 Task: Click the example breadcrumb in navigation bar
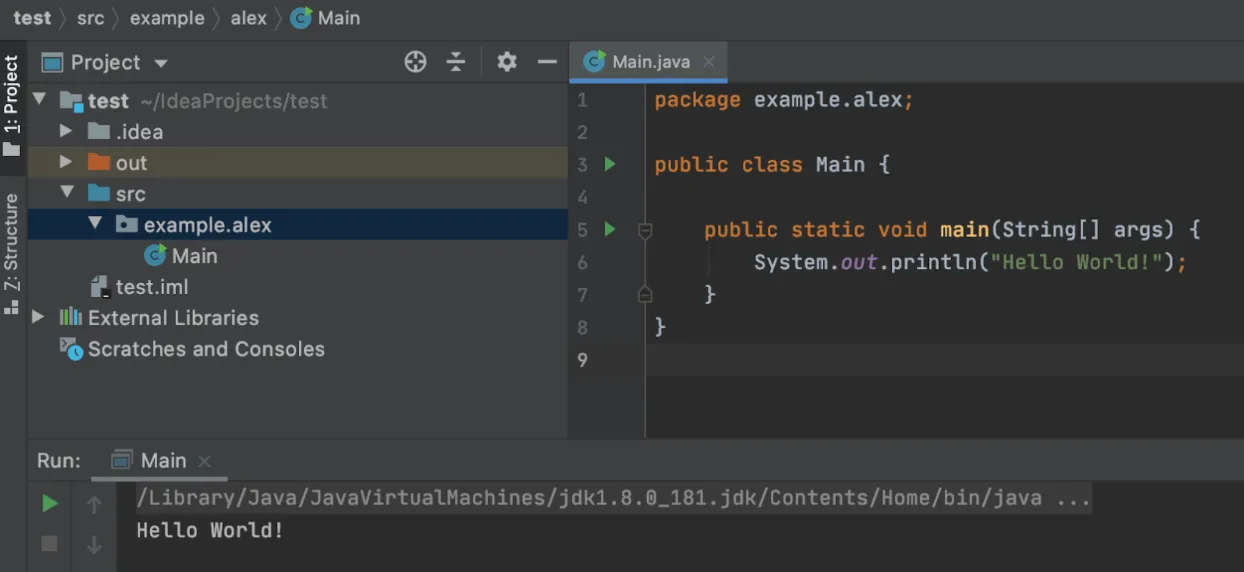pyautogui.click(x=167, y=18)
